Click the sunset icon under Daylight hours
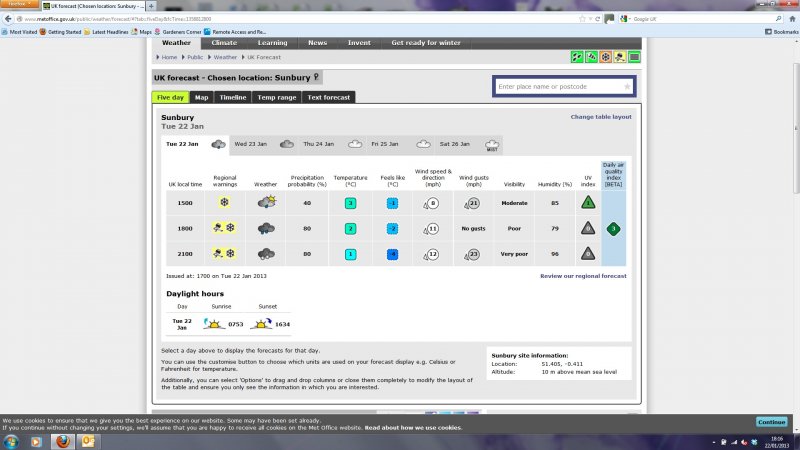800x450 pixels. [262, 323]
